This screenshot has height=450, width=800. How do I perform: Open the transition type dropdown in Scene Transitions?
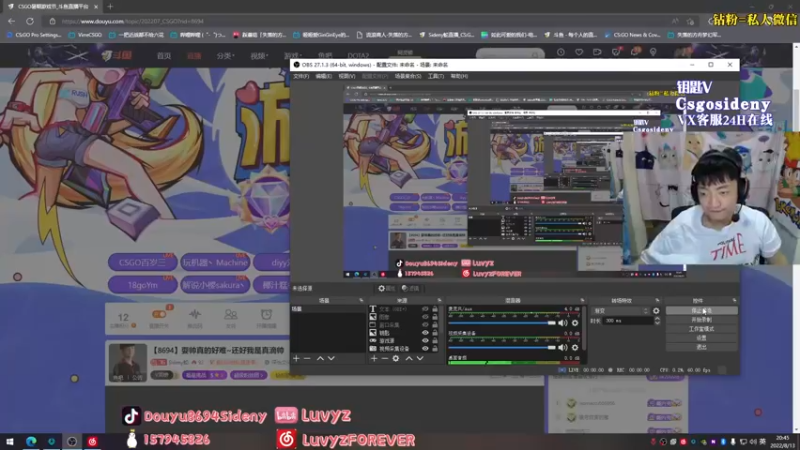pos(620,311)
